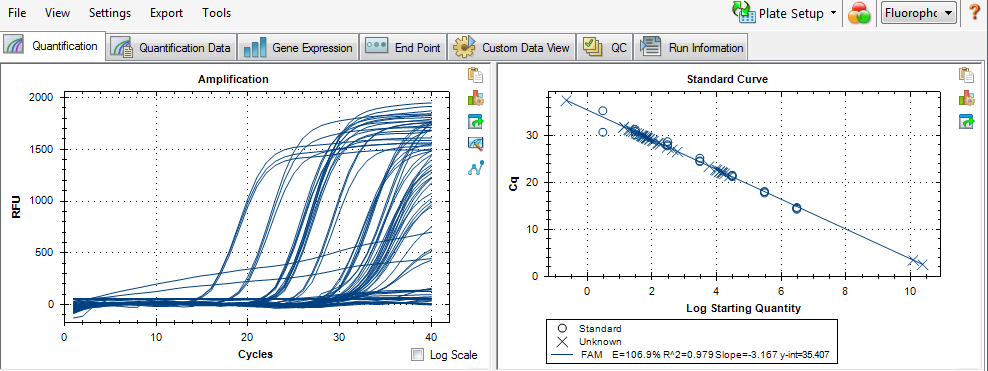Image resolution: width=988 pixels, height=371 pixels.
Task: Switch to the Custom Data View tab
Action: (x=512, y=47)
